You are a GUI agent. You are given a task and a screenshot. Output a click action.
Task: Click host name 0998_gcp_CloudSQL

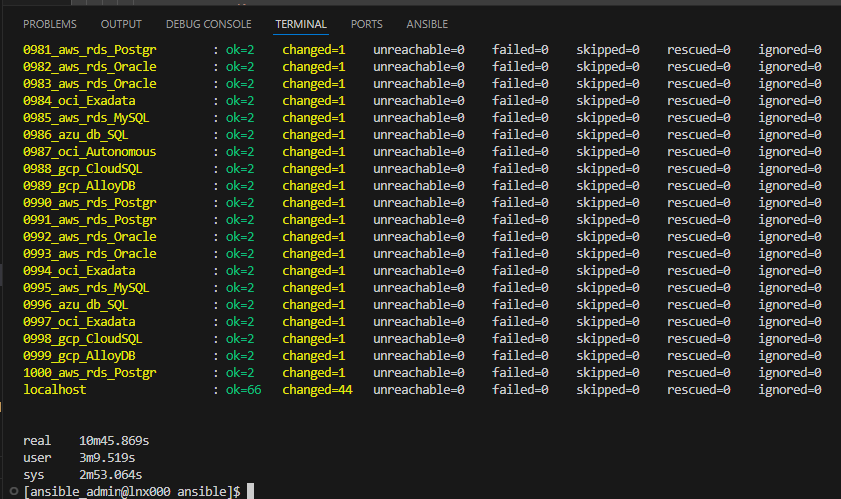click(x=83, y=339)
